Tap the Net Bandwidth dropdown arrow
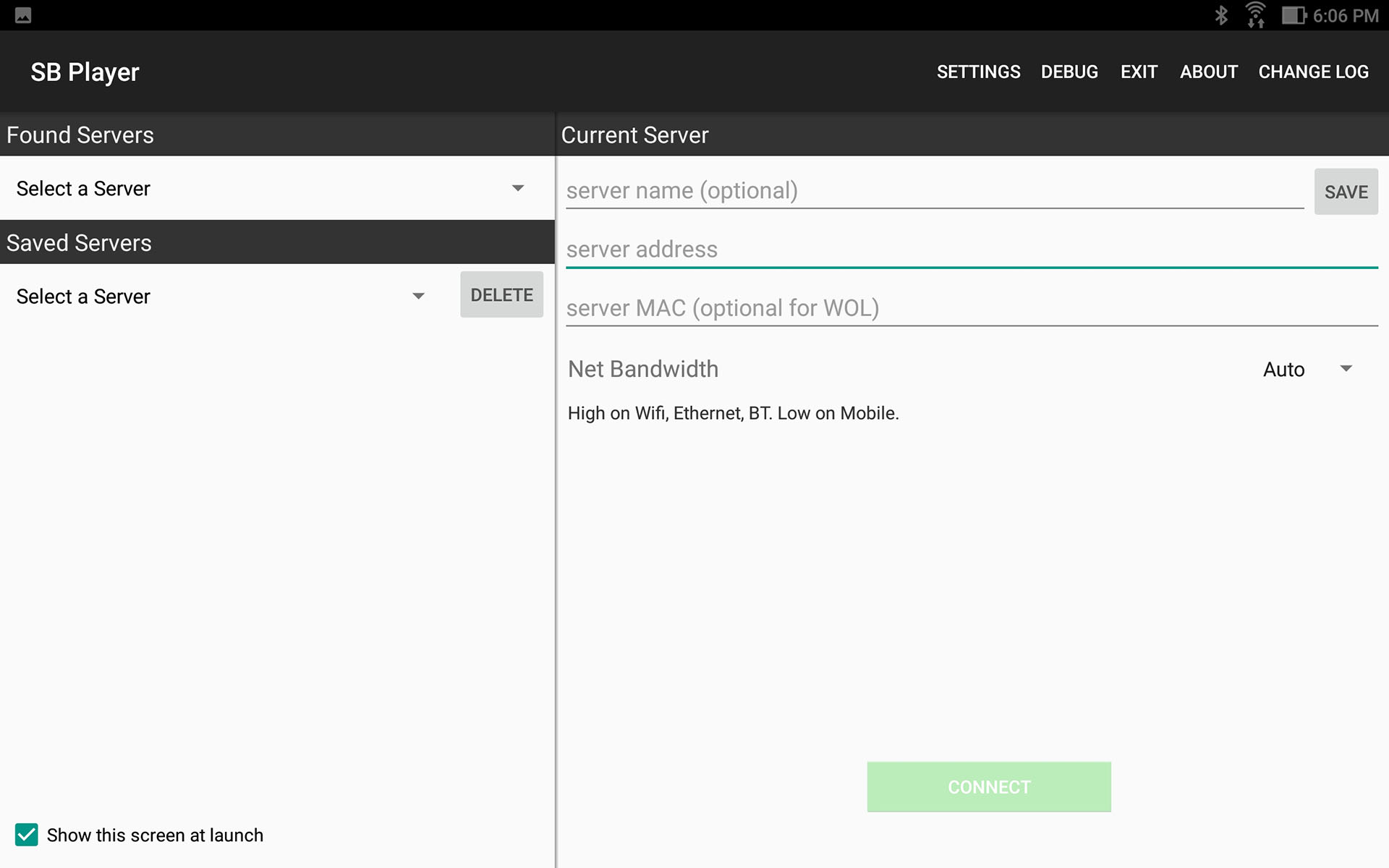Viewport: 1389px width, 868px height. point(1346,369)
